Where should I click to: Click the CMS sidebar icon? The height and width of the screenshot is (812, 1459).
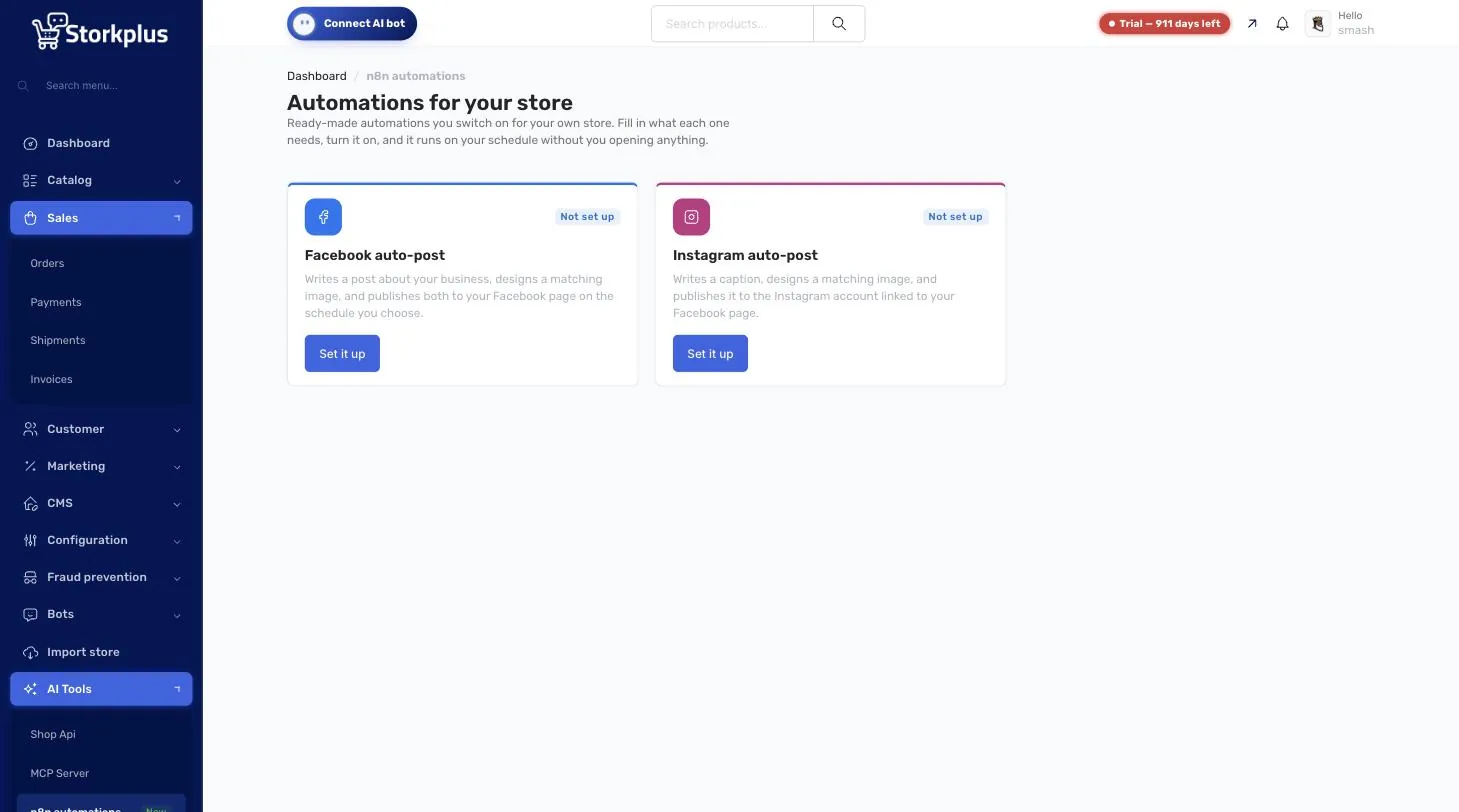30,503
